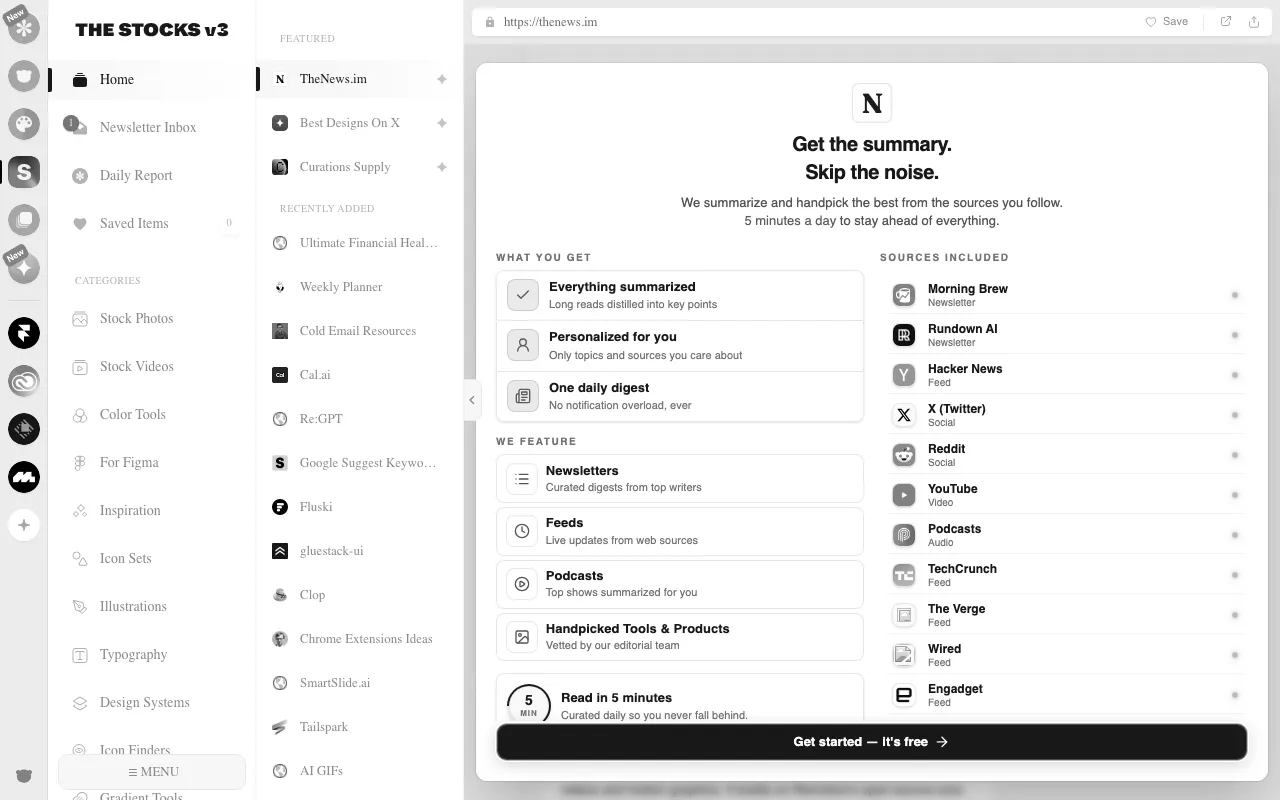The width and height of the screenshot is (1280, 800).
Task: Click the Rundown AI source icon
Action: 904,335
